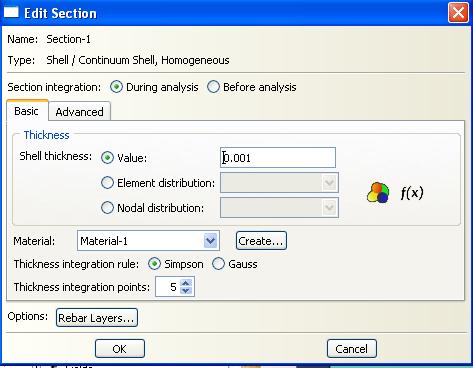Choose the Element distribution option
This screenshot has width=473, height=368.
tap(107, 183)
